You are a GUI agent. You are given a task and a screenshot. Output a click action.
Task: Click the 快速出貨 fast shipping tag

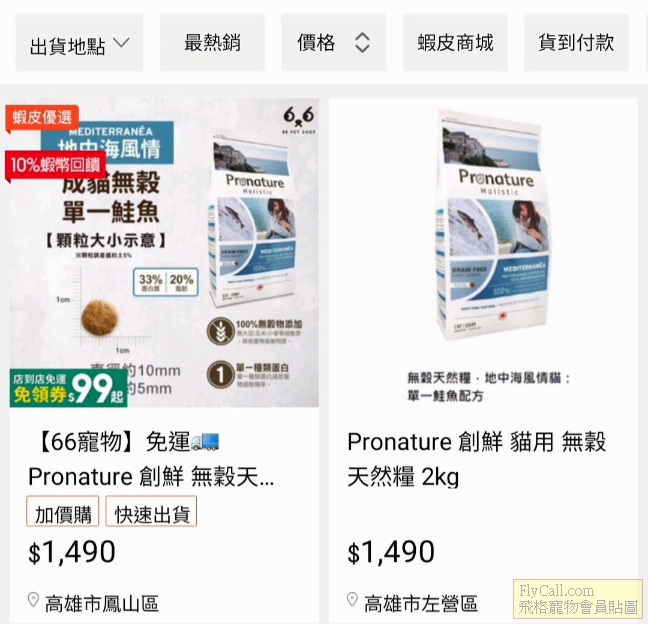(x=151, y=511)
